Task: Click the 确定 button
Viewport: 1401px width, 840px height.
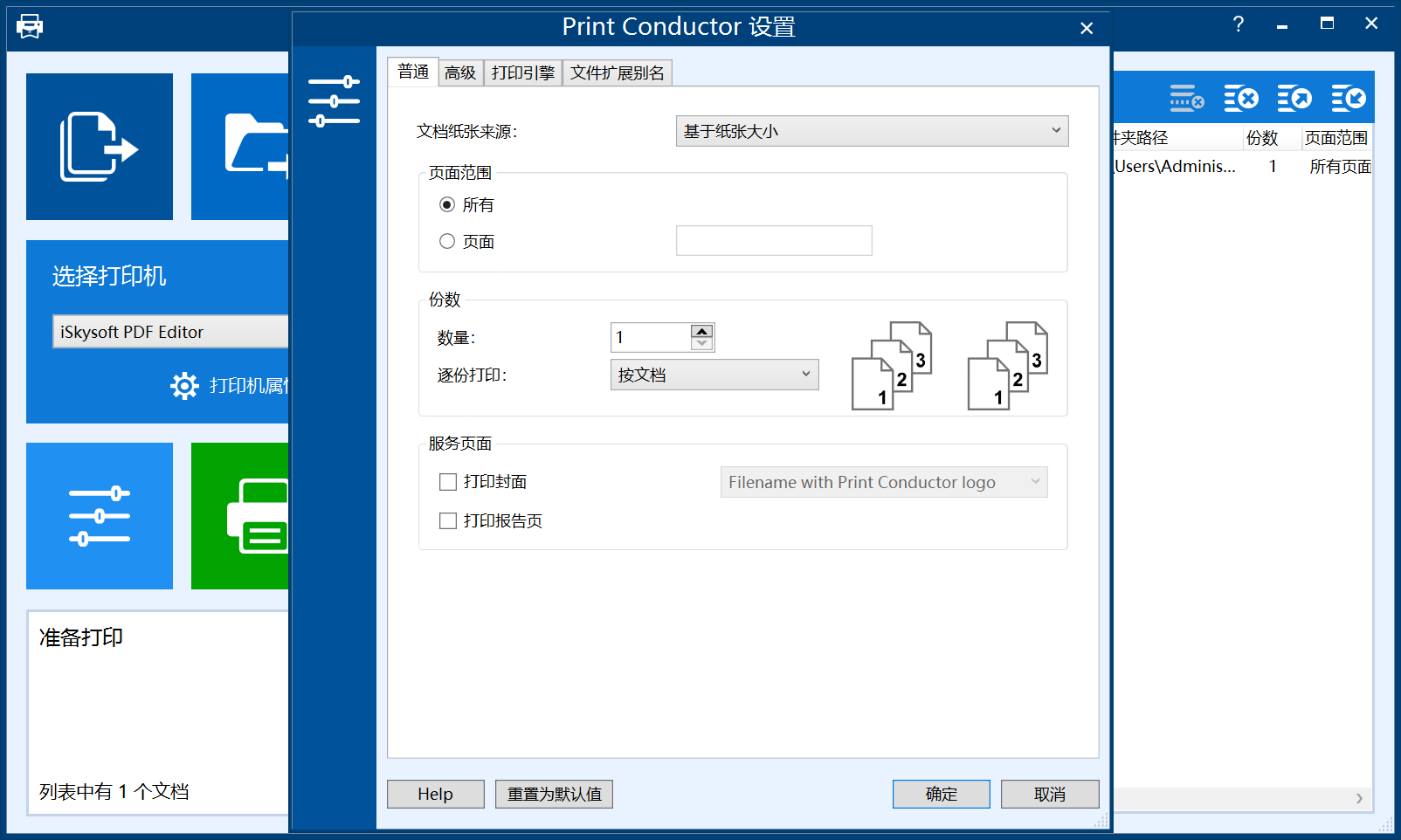Action: tap(941, 794)
